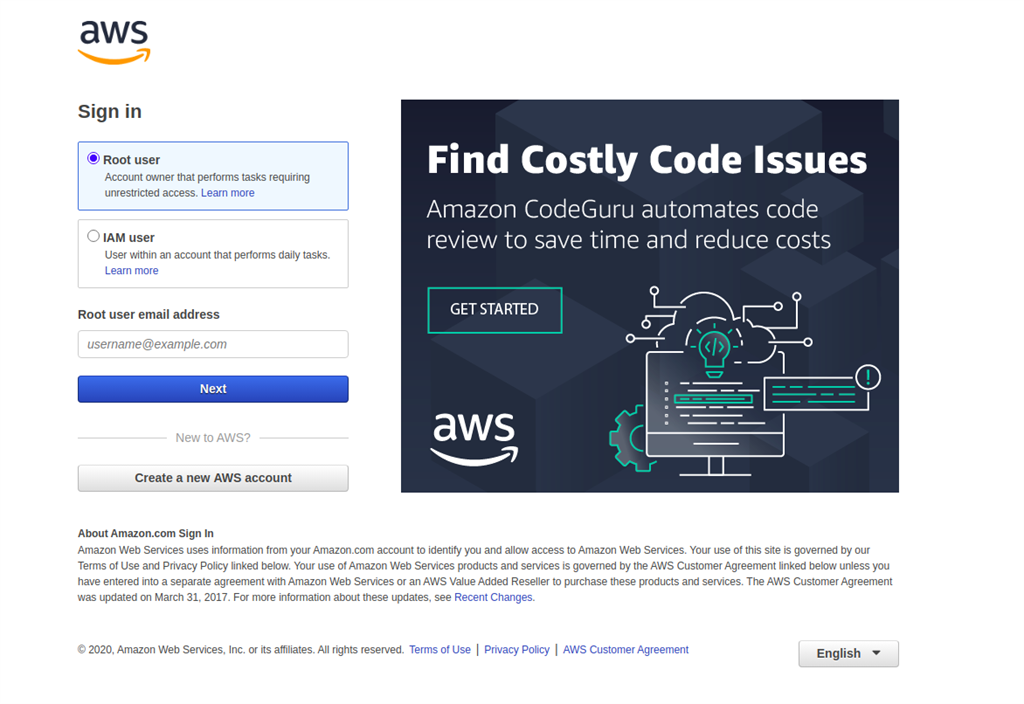Click the green gear icon in illustration
This screenshot has width=1024, height=704.
628,438
